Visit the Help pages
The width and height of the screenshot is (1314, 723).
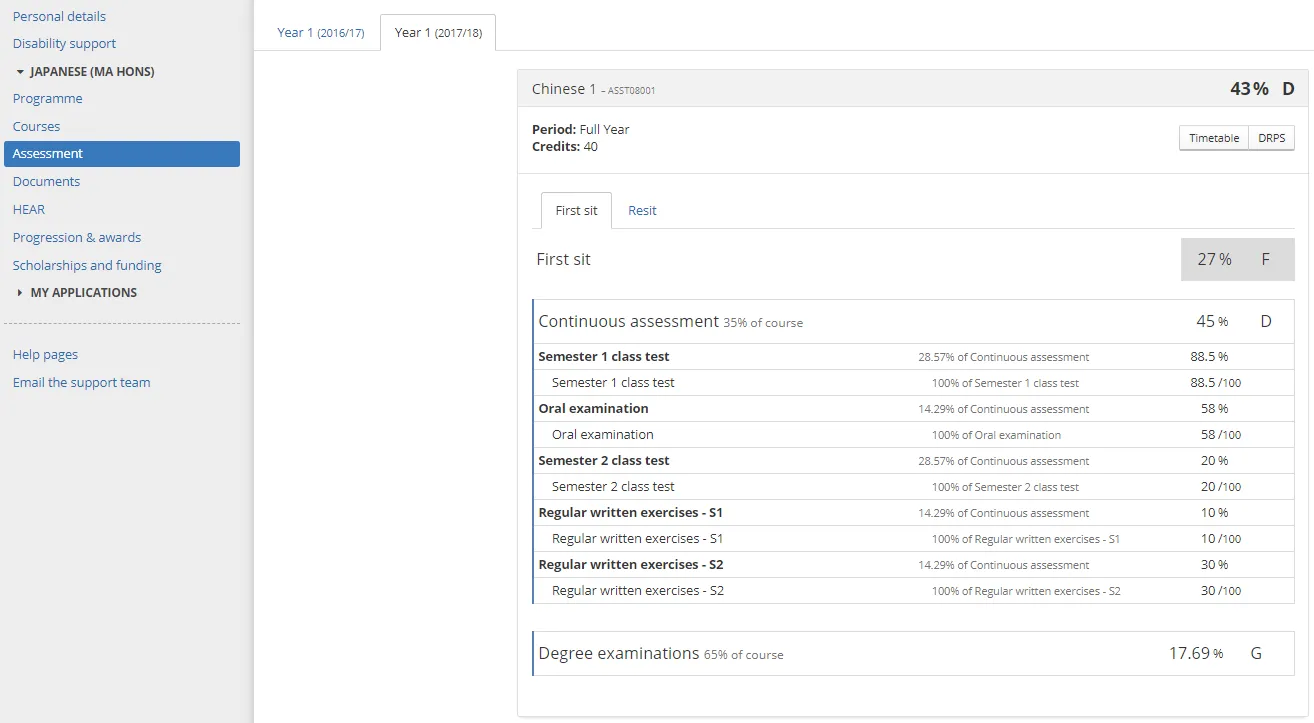[x=45, y=353]
